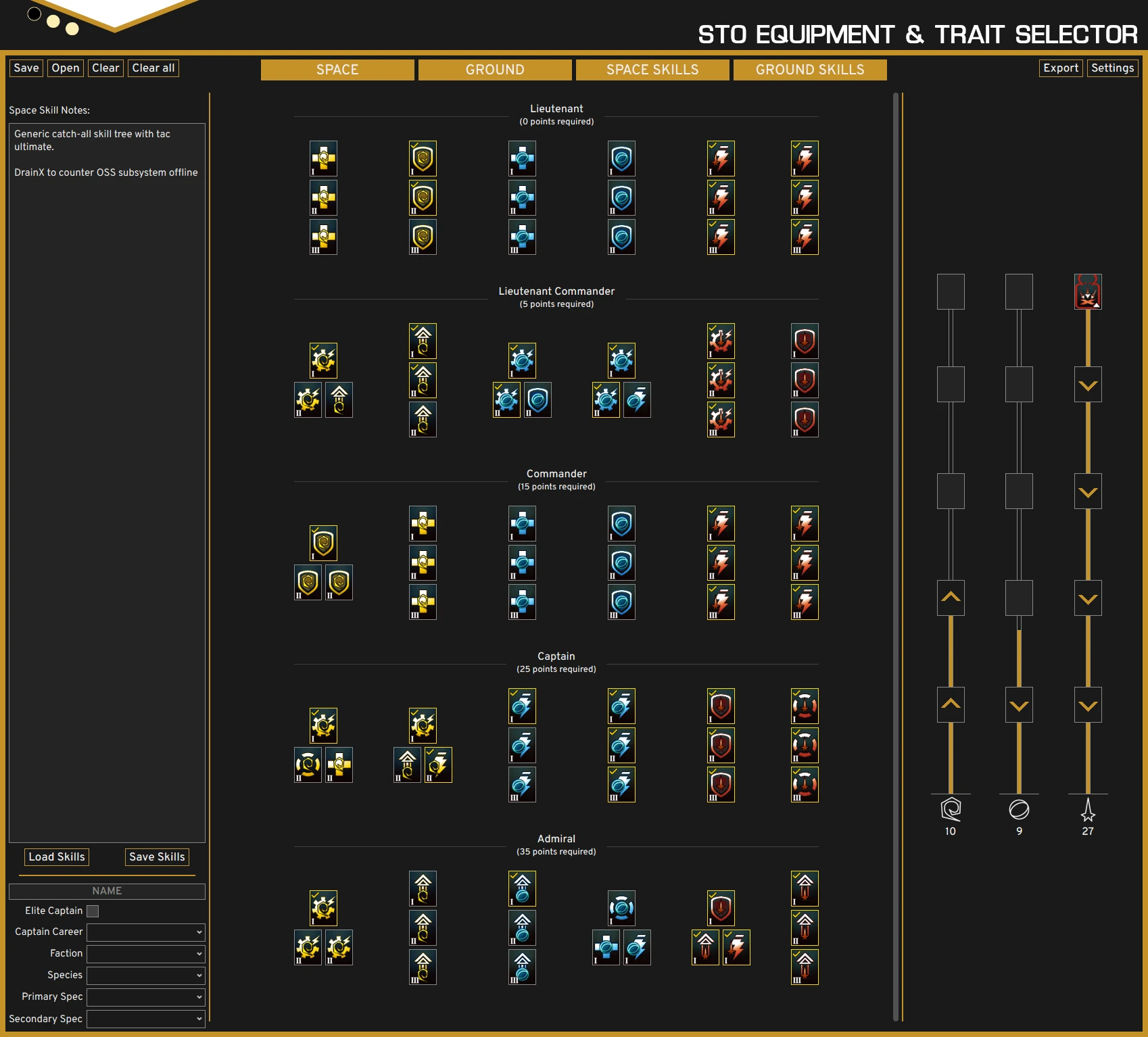The height and width of the screenshot is (1037, 1148).
Task: Select the Hull Restoration I Lieutenant skill
Action: tap(323, 158)
